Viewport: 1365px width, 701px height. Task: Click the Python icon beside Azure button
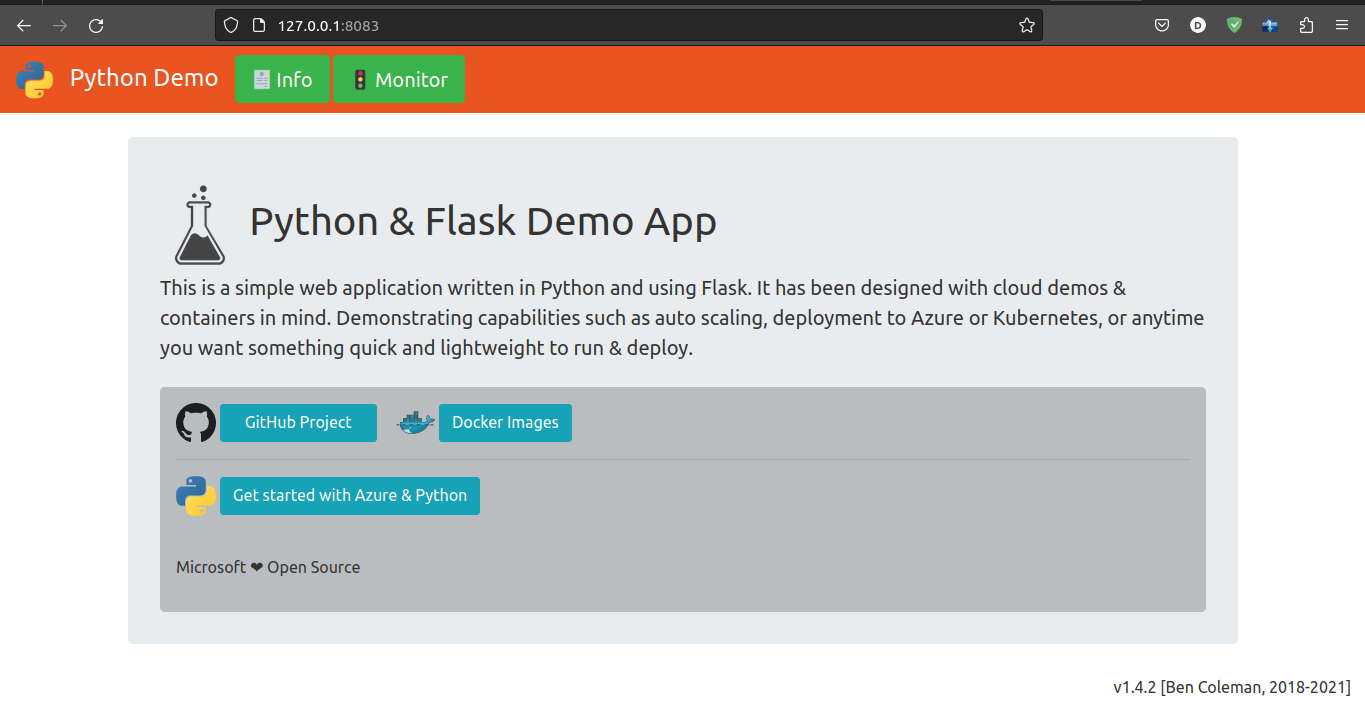pos(196,496)
